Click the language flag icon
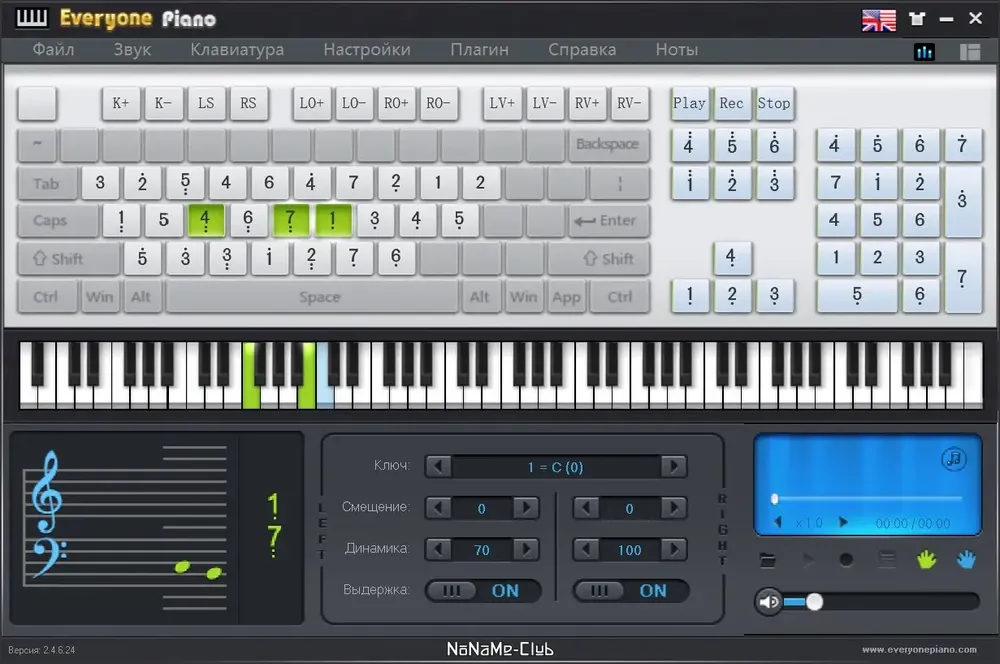1000x664 pixels. (879, 19)
